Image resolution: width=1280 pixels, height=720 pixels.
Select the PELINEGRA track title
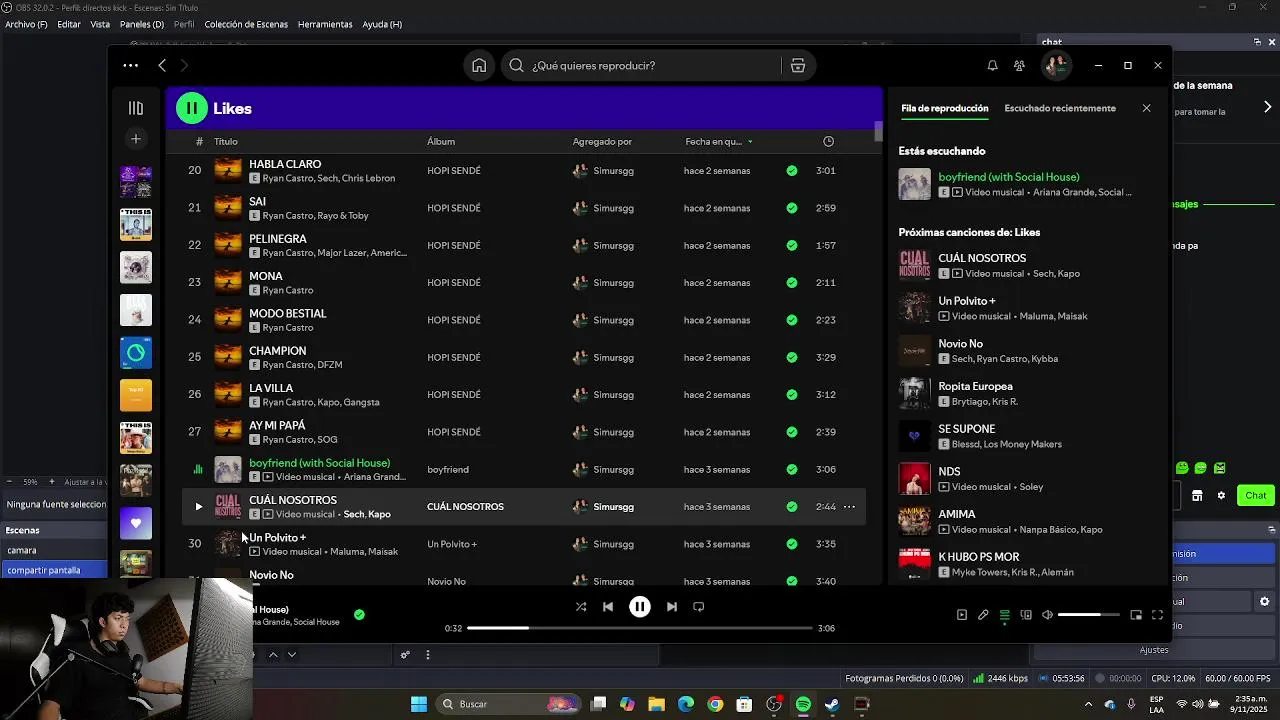278,239
